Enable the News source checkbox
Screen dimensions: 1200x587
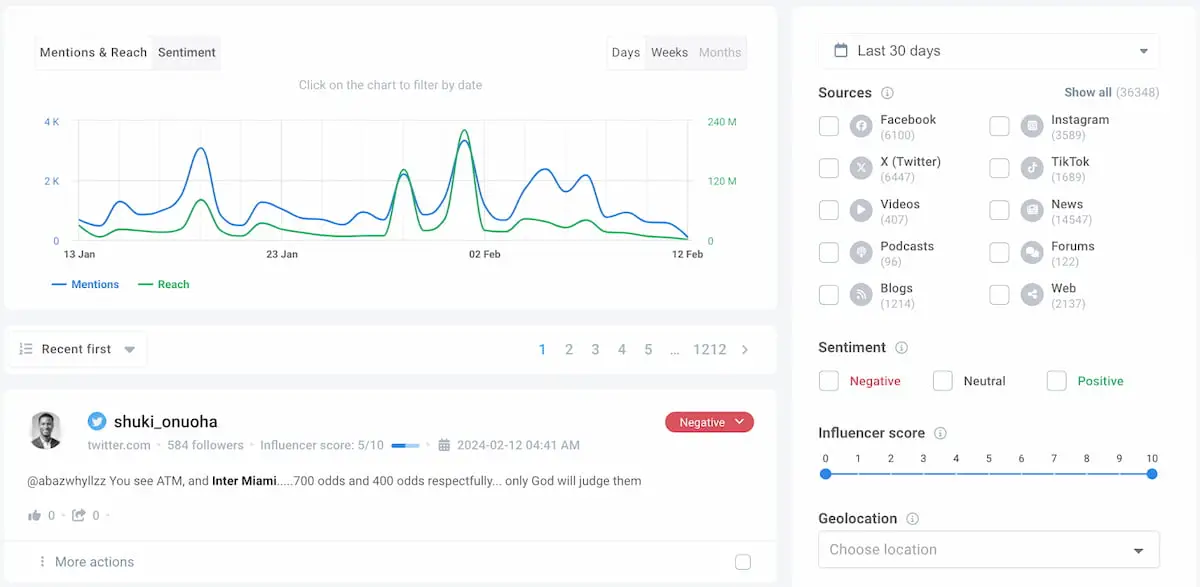pyautogui.click(x=999, y=210)
